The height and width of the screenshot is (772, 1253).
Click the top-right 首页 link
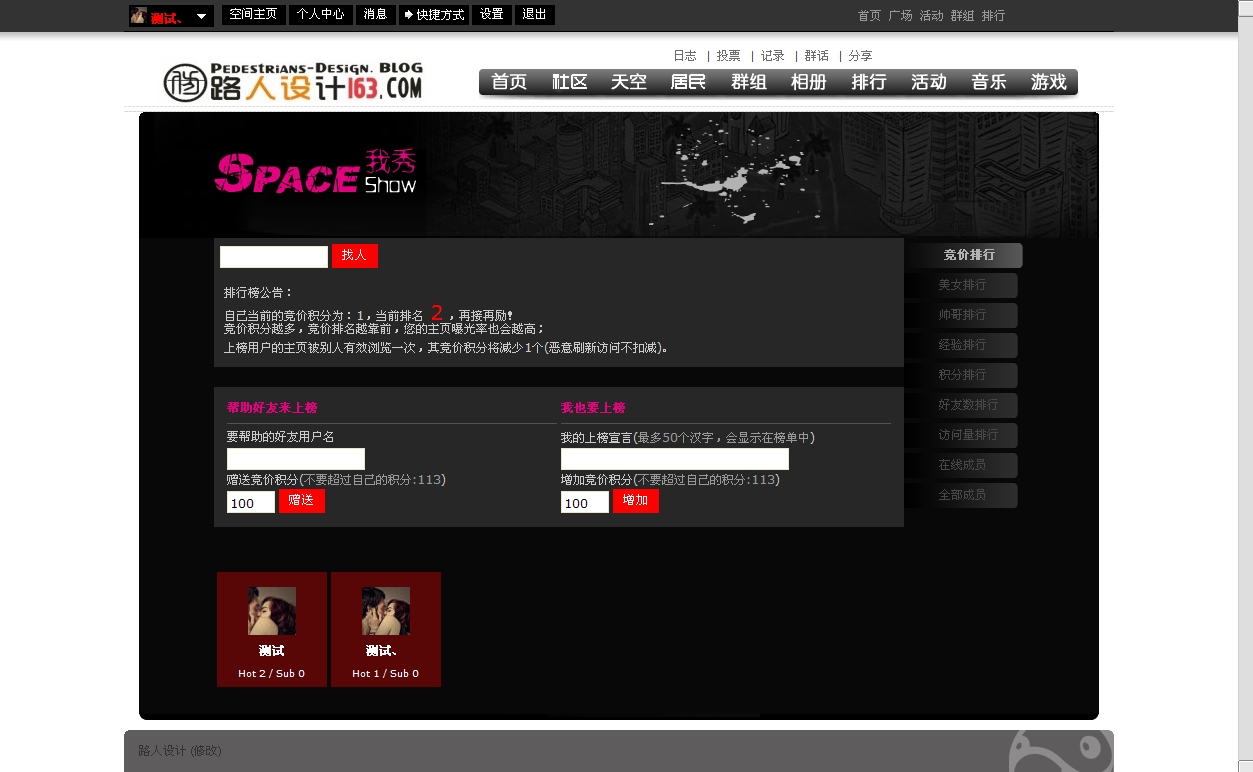869,16
